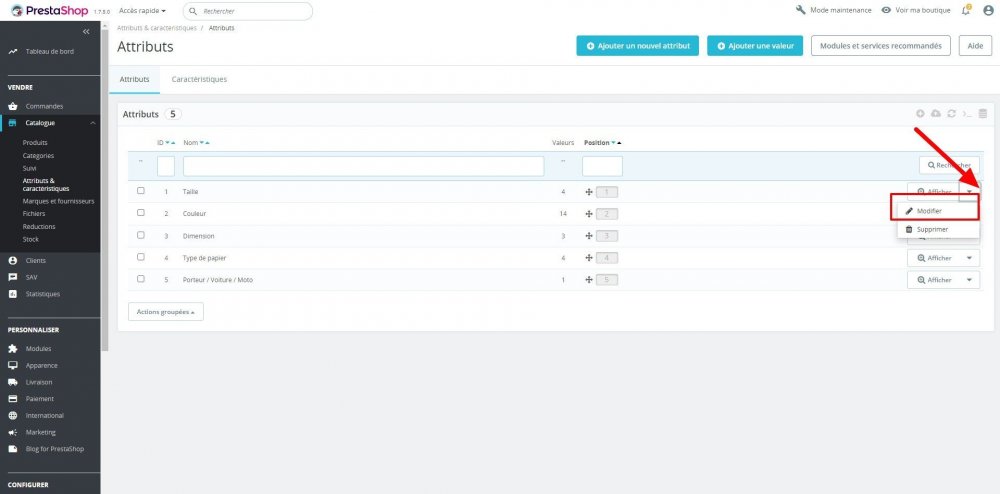The image size is (1000, 494).
Task: Click Ajouter une valeur button
Action: (x=755, y=46)
